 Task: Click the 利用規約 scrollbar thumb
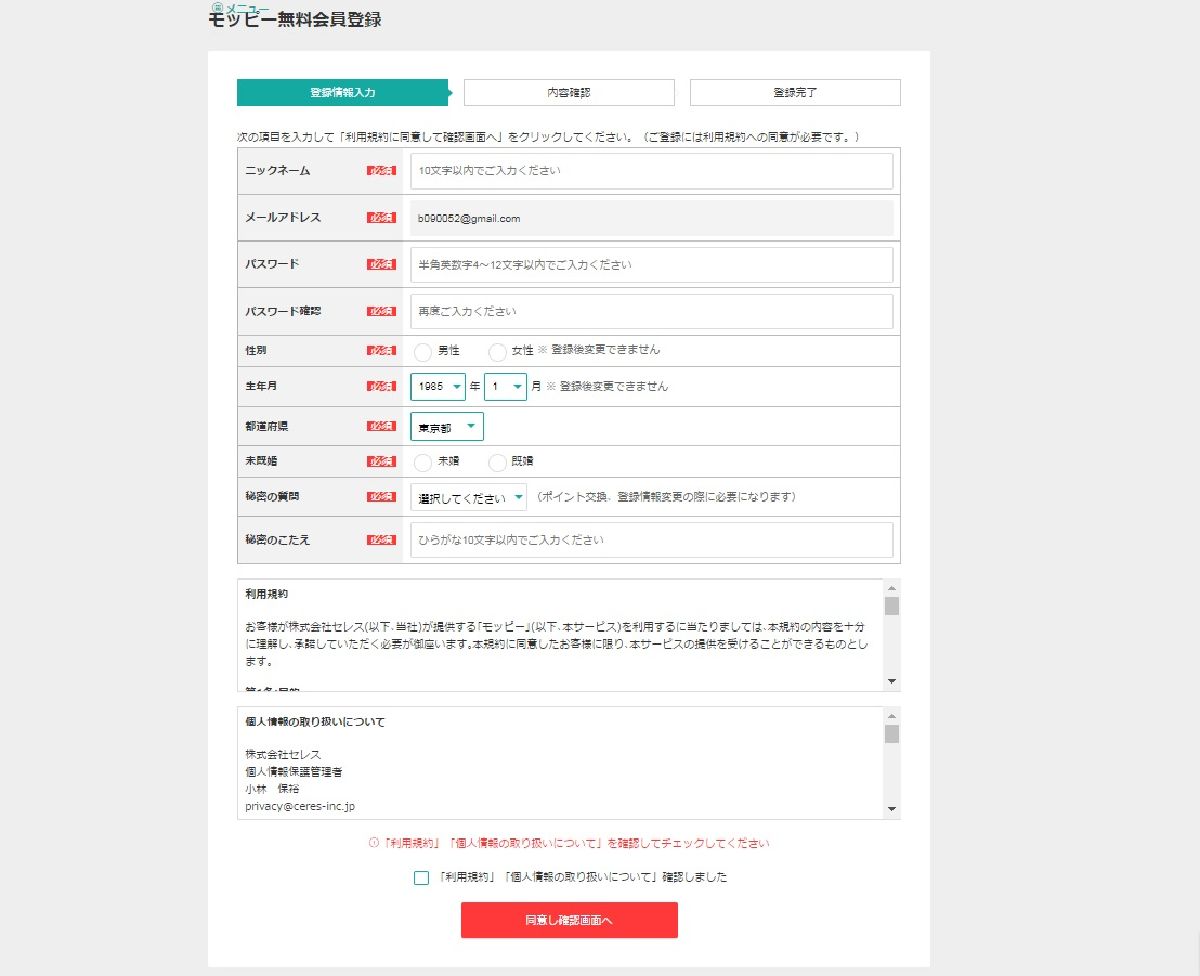click(x=892, y=606)
